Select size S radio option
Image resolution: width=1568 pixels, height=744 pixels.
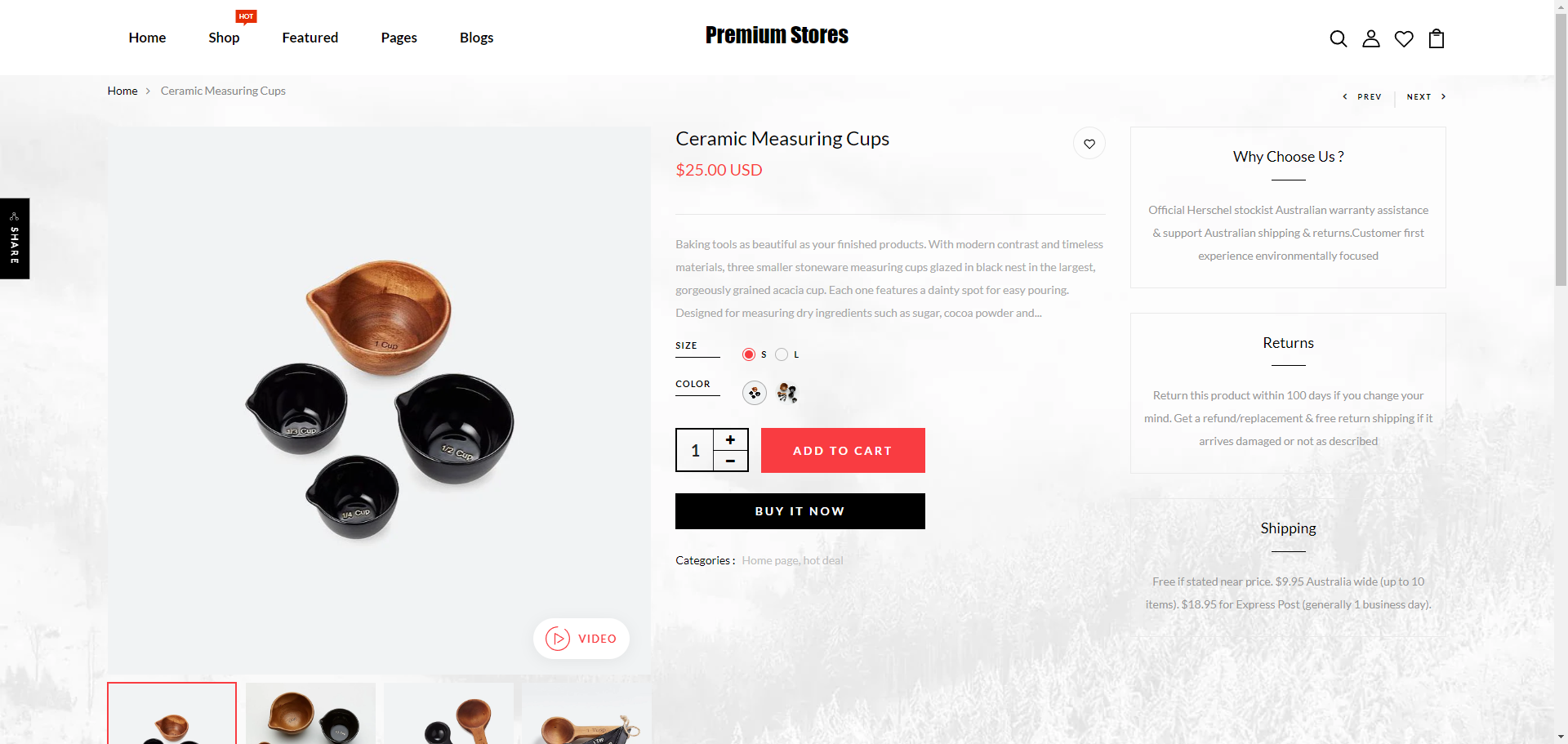coord(749,354)
